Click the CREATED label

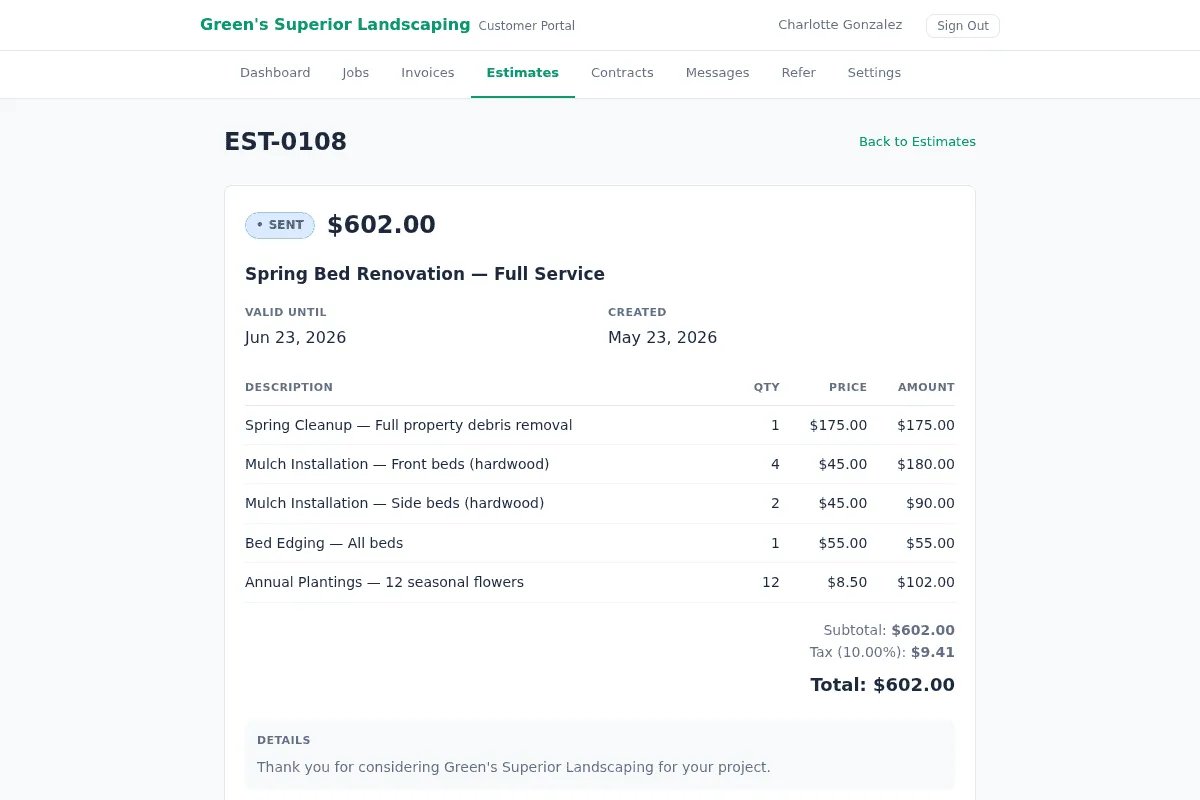[637, 312]
